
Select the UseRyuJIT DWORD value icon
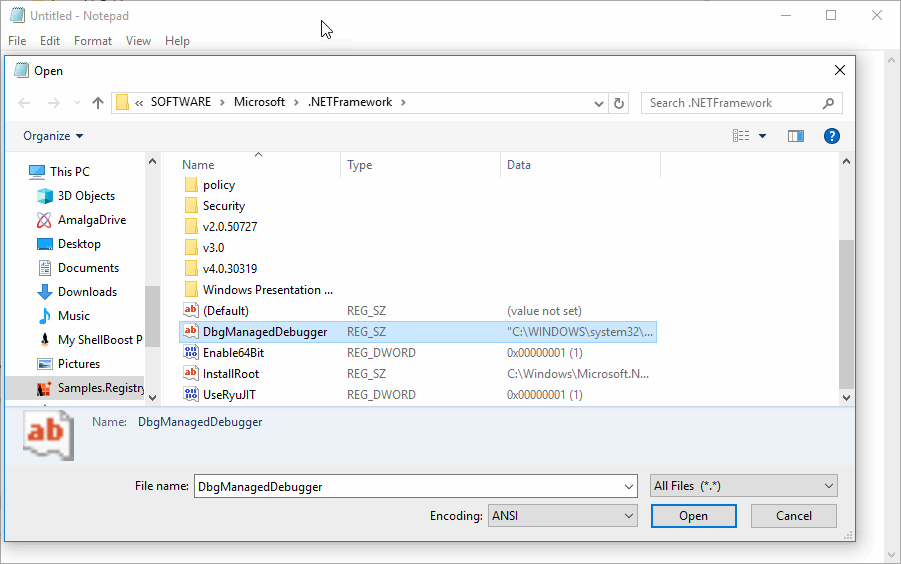click(x=191, y=395)
